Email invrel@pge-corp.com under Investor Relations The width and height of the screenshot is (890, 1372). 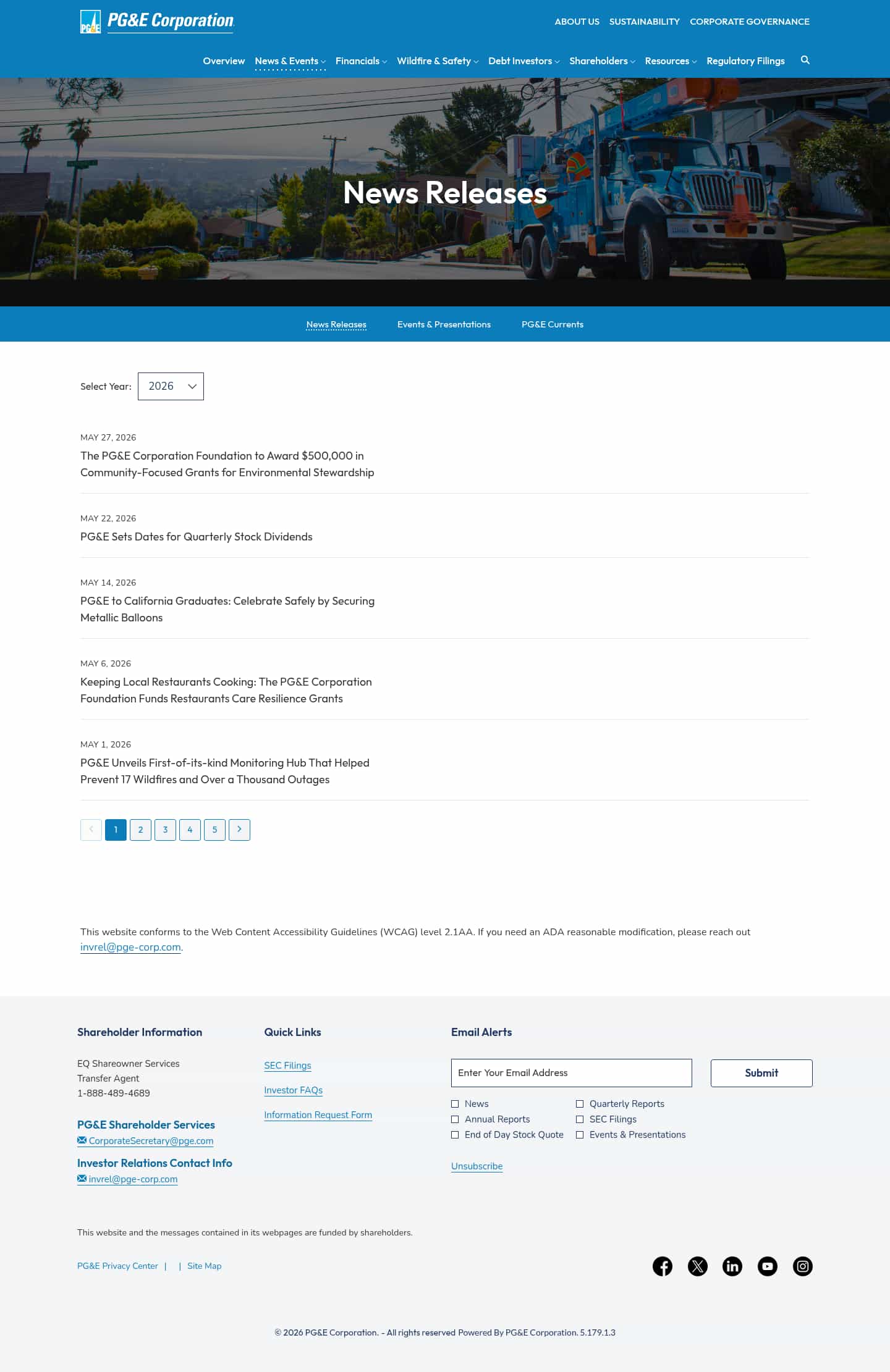click(127, 1179)
